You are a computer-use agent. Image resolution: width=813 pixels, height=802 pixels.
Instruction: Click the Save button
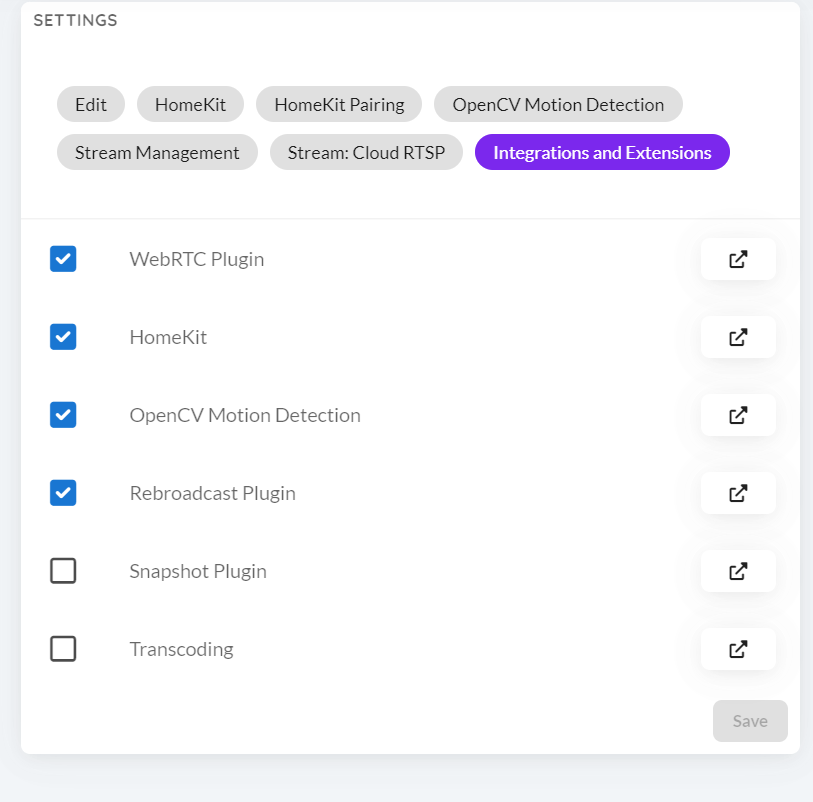tap(750, 720)
